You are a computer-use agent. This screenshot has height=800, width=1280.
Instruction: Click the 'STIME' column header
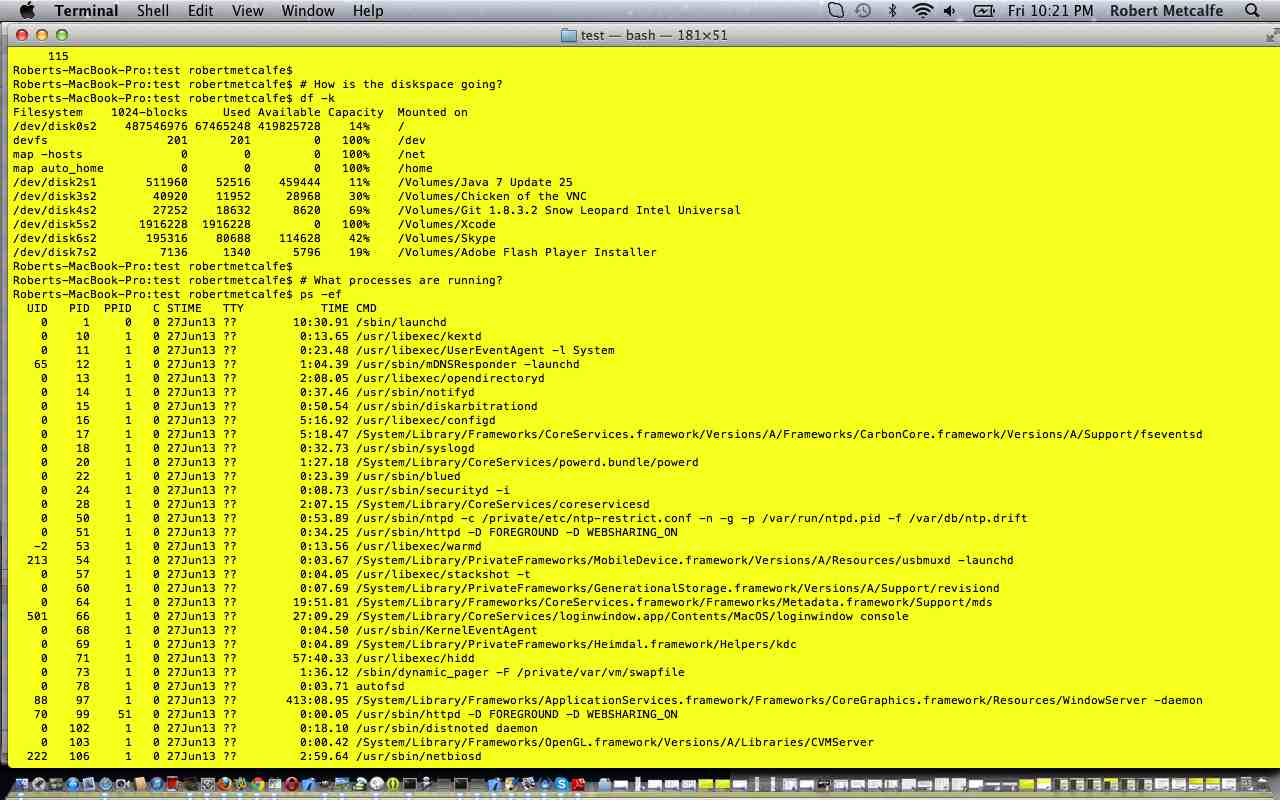pos(184,308)
